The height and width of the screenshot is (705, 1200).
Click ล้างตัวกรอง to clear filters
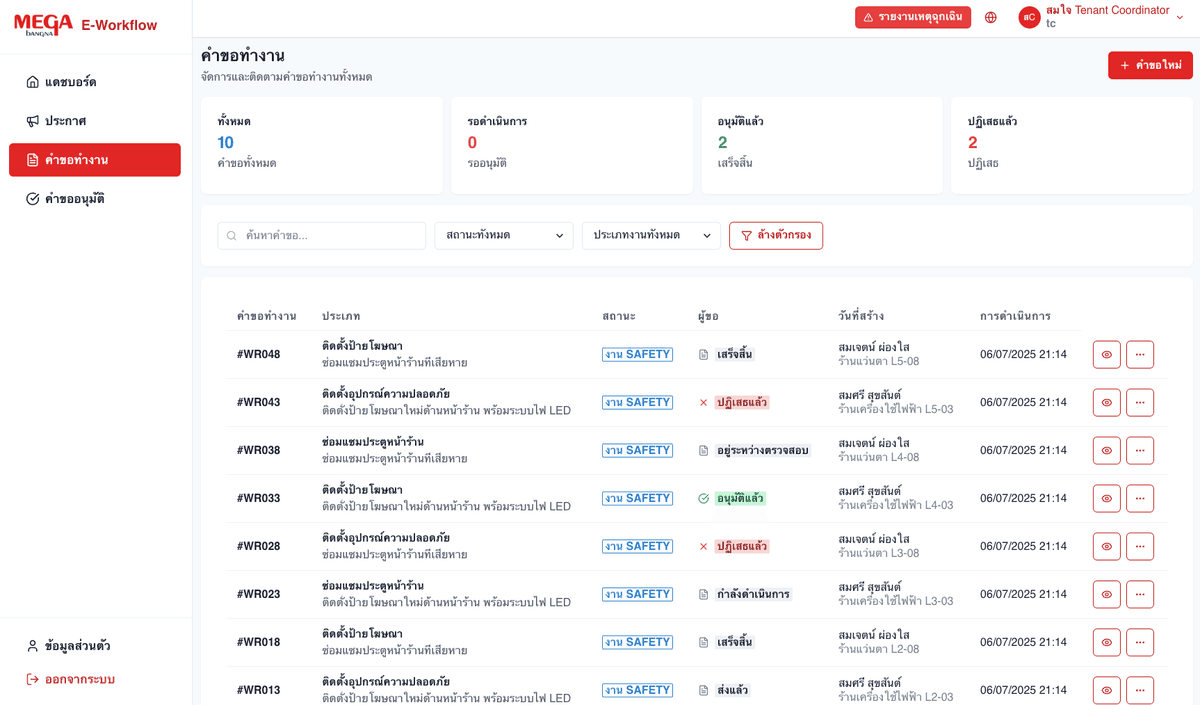pos(776,235)
